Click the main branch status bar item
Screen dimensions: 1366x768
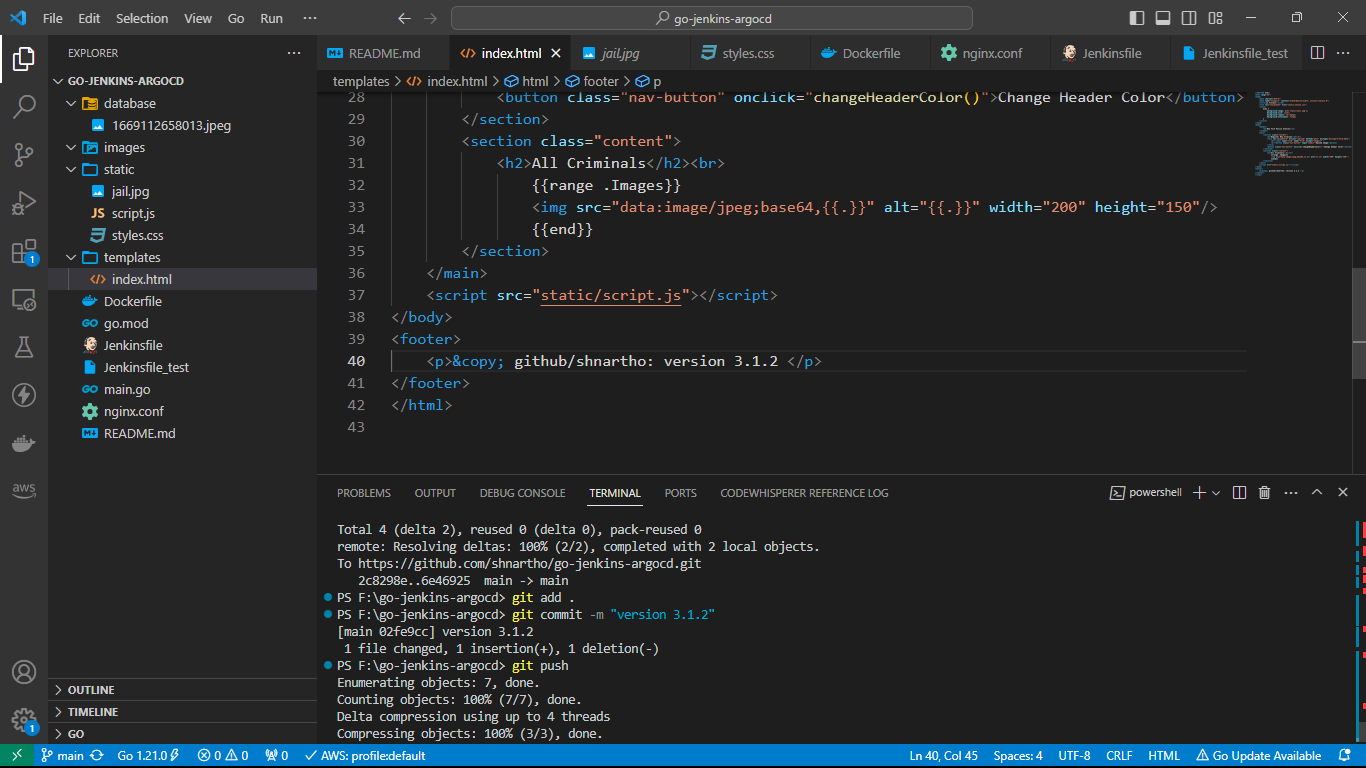coord(62,755)
